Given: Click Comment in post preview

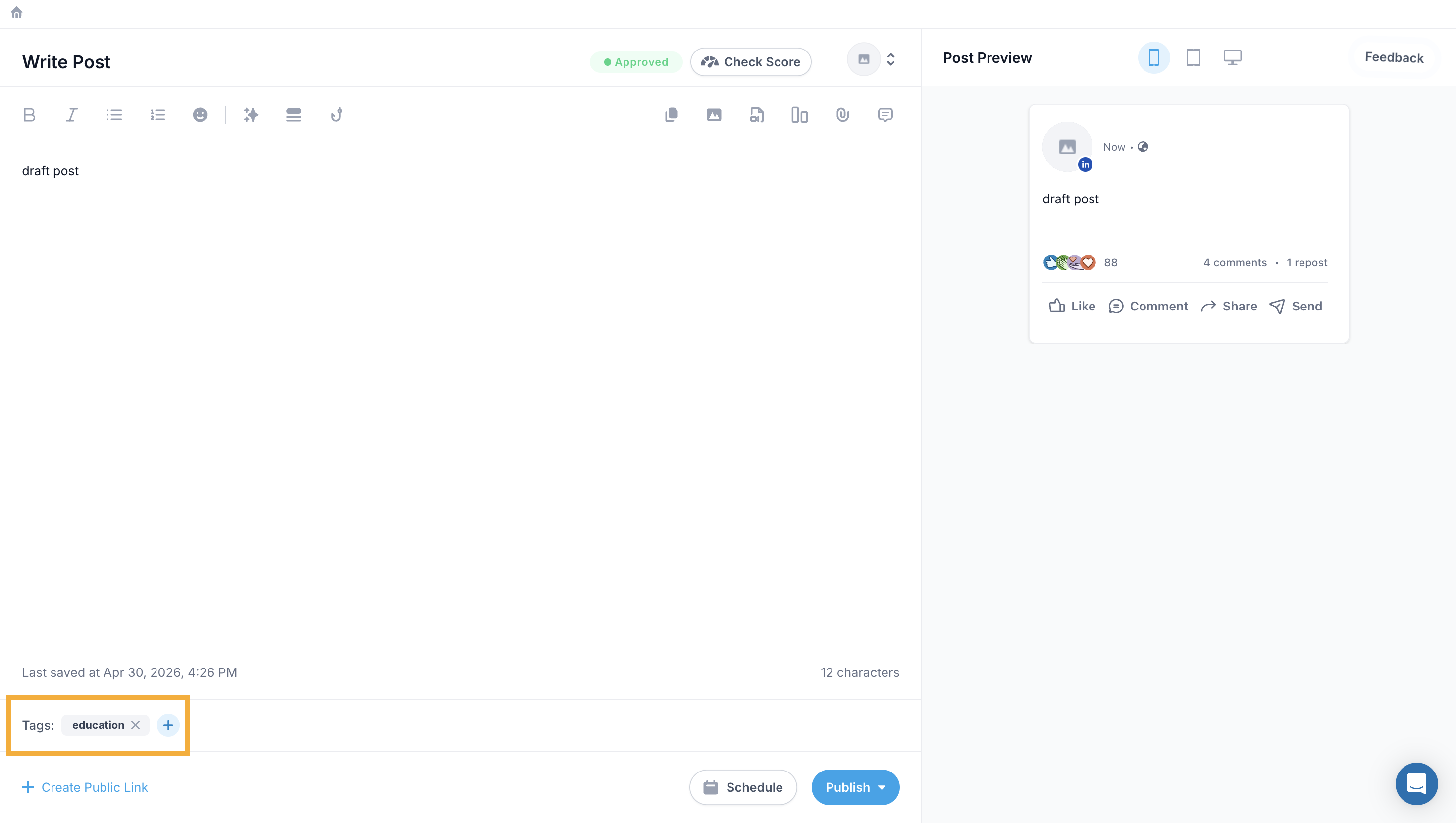Looking at the screenshot, I should pyautogui.click(x=1148, y=307).
